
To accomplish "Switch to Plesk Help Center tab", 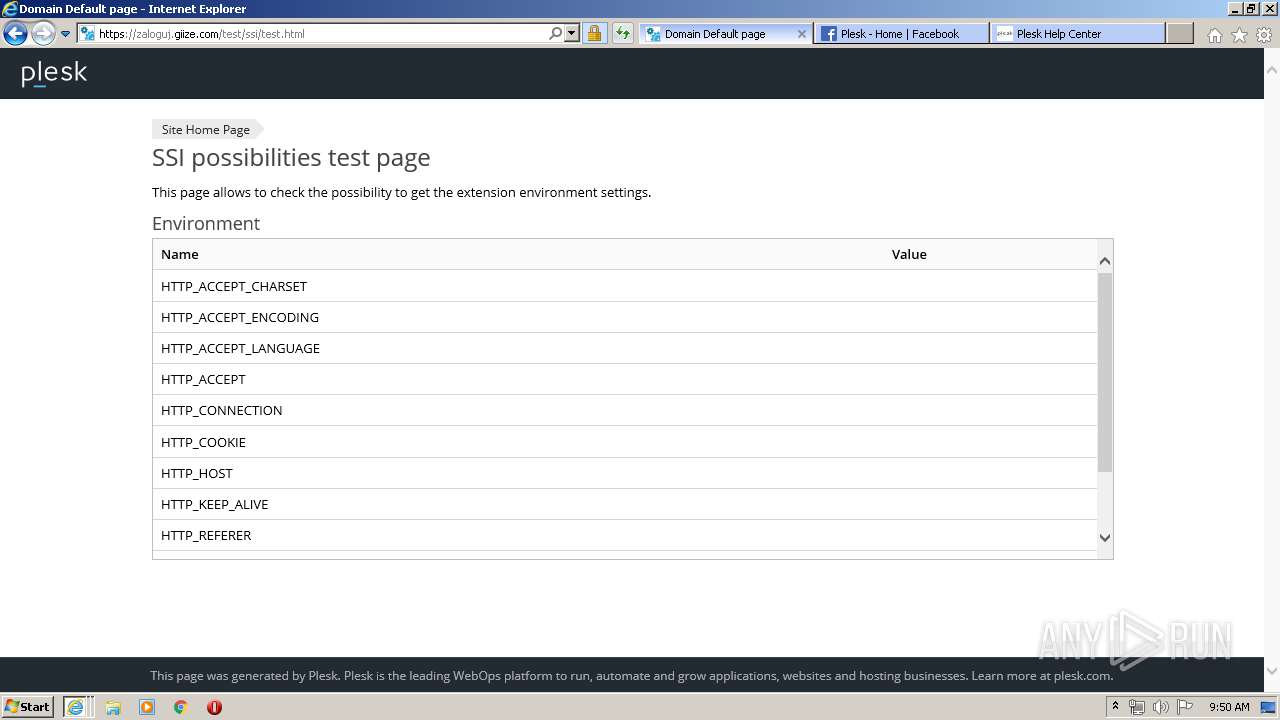I will tap(1077, 33).
